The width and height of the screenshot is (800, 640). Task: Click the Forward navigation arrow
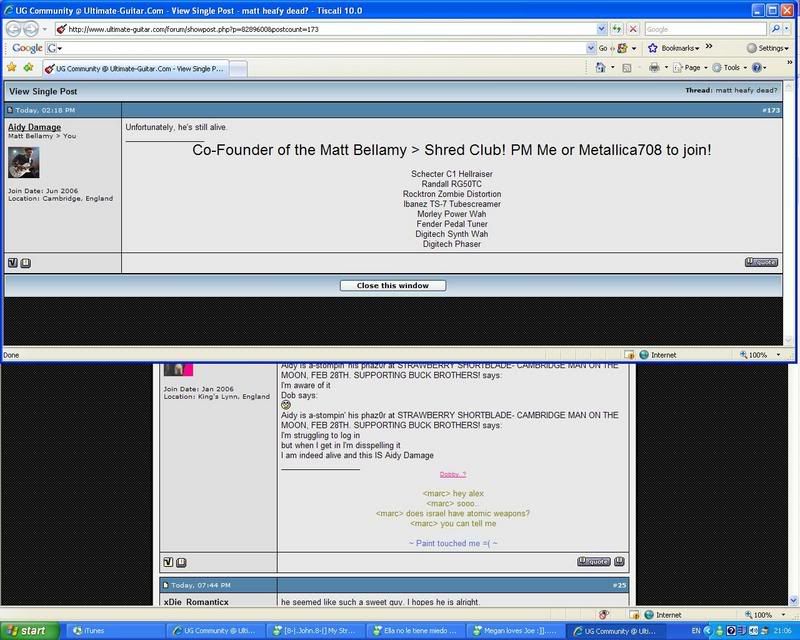[x=31, y=29]
